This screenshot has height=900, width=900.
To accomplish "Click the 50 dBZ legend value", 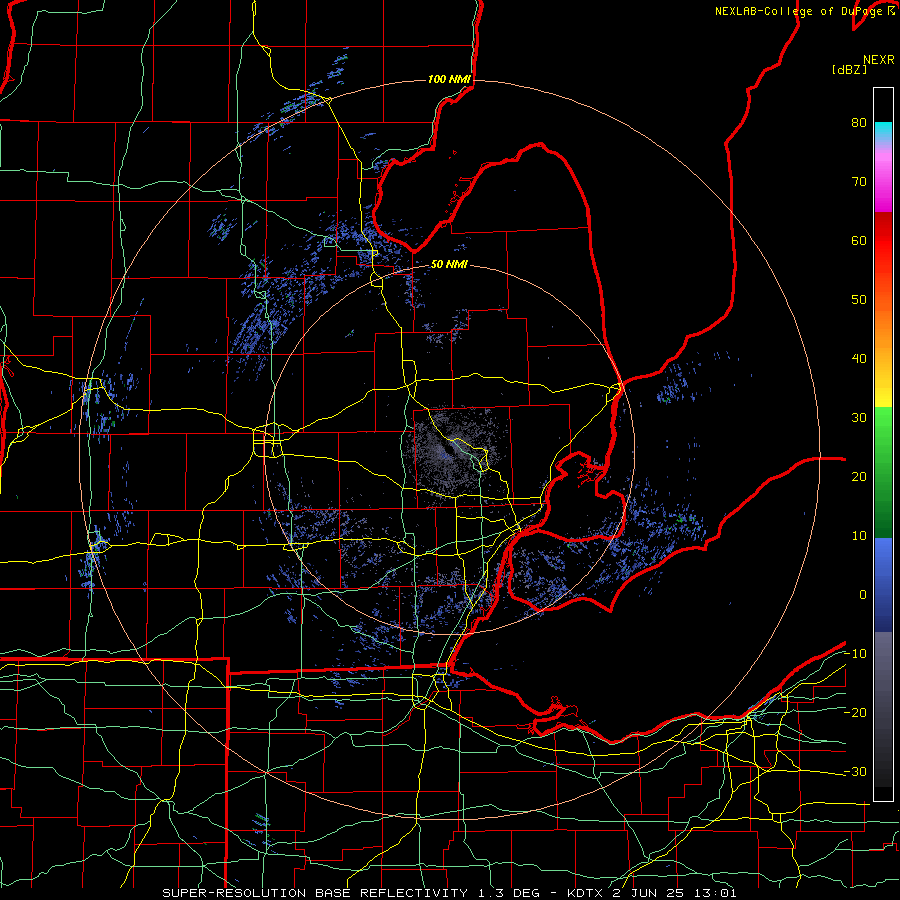I will 859,300.
